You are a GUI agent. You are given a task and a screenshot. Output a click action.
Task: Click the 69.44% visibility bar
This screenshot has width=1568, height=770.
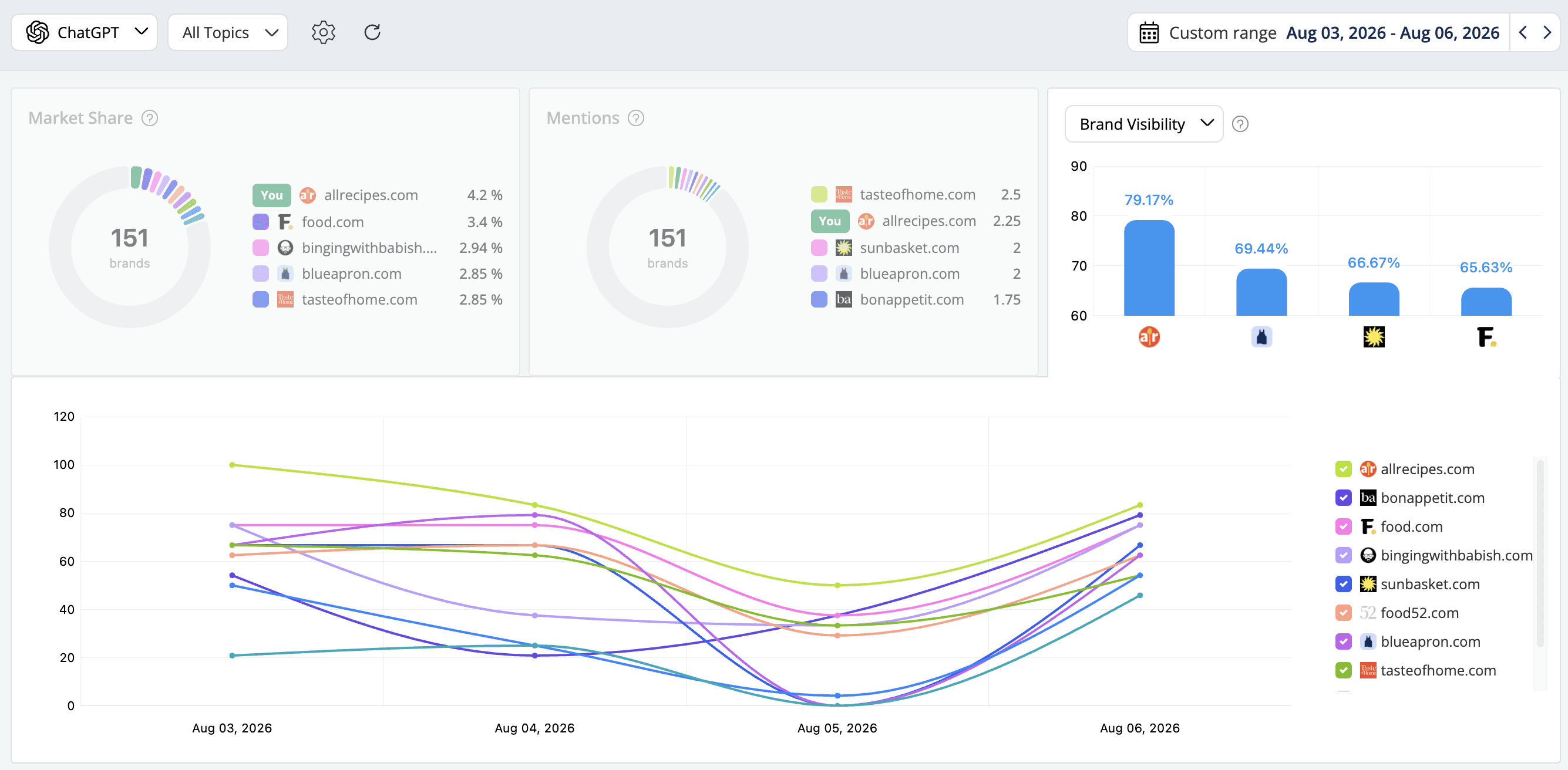point(1261,292)
